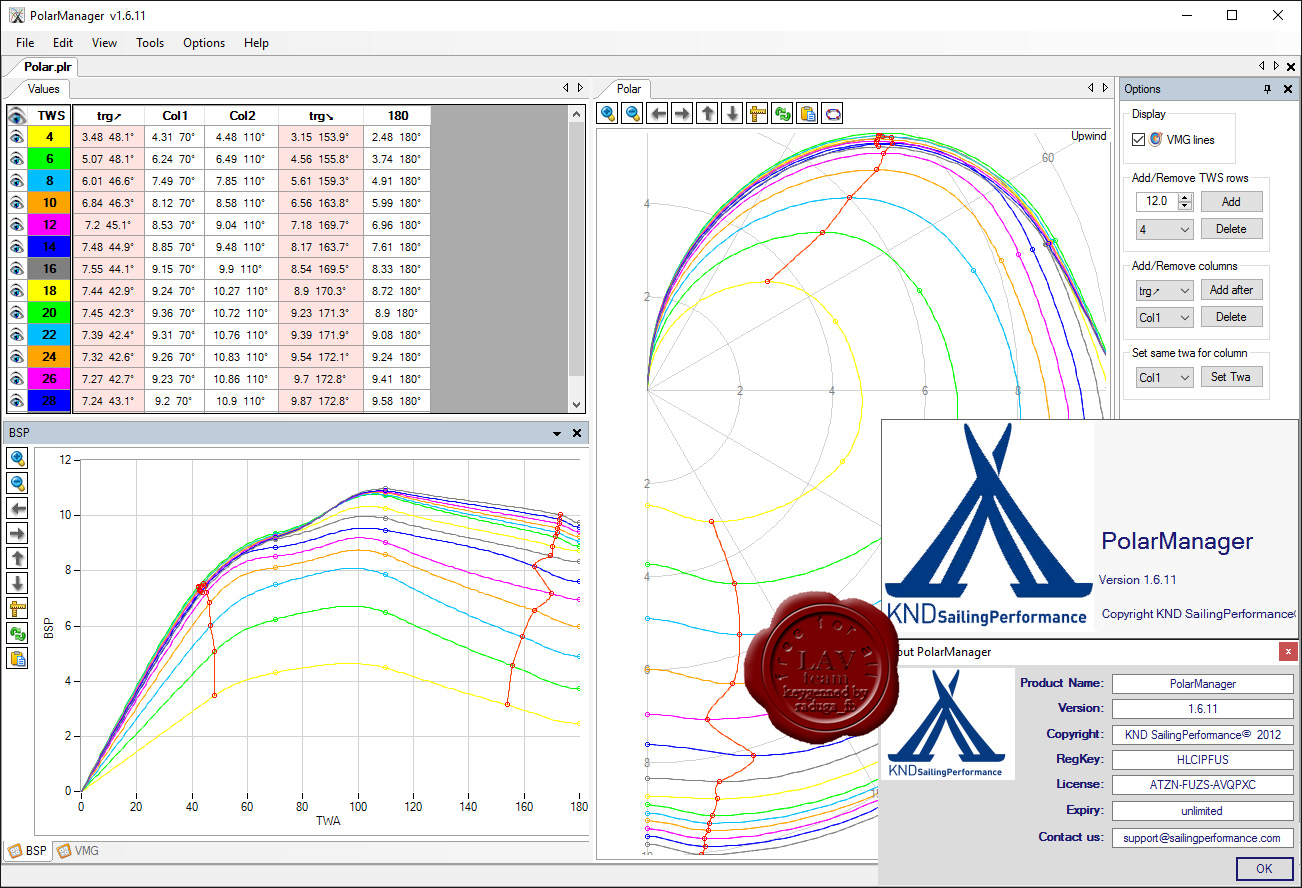This screenshot has height=888, width=1302.
Task: Click the RegKey field HLCIPFUS
Action: click(1202, 760)
